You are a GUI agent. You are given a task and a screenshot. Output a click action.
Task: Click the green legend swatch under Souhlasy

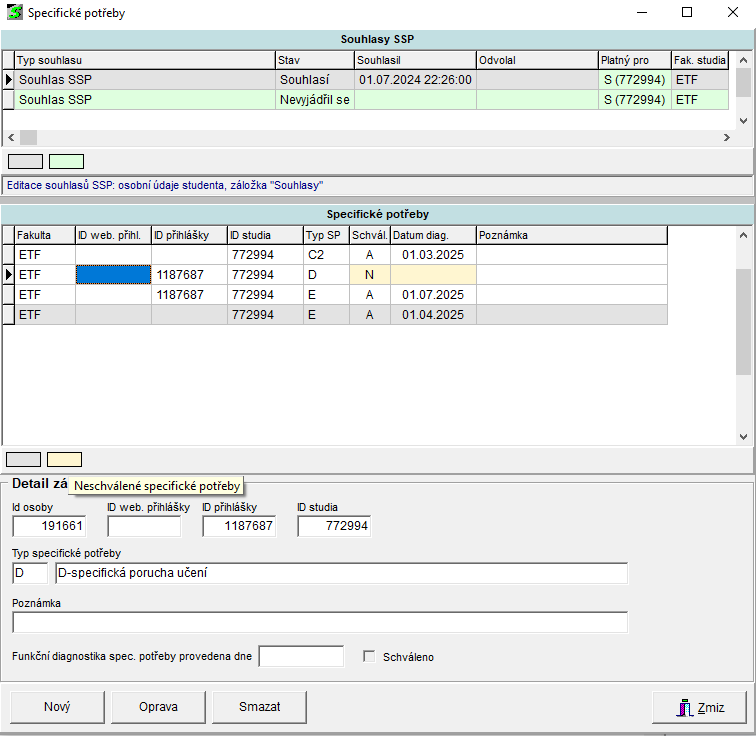point(67,161)
